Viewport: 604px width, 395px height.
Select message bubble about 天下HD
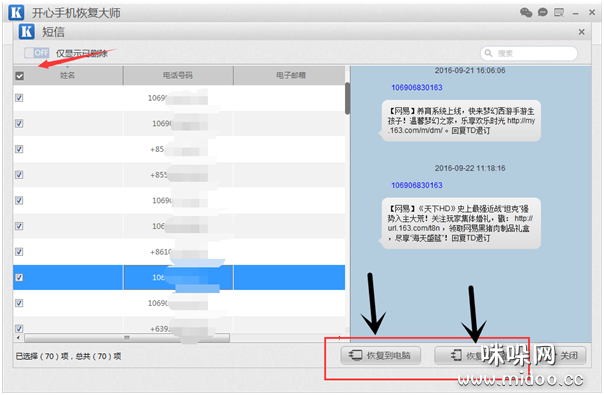pyautogui.click(x=461, y=223)
